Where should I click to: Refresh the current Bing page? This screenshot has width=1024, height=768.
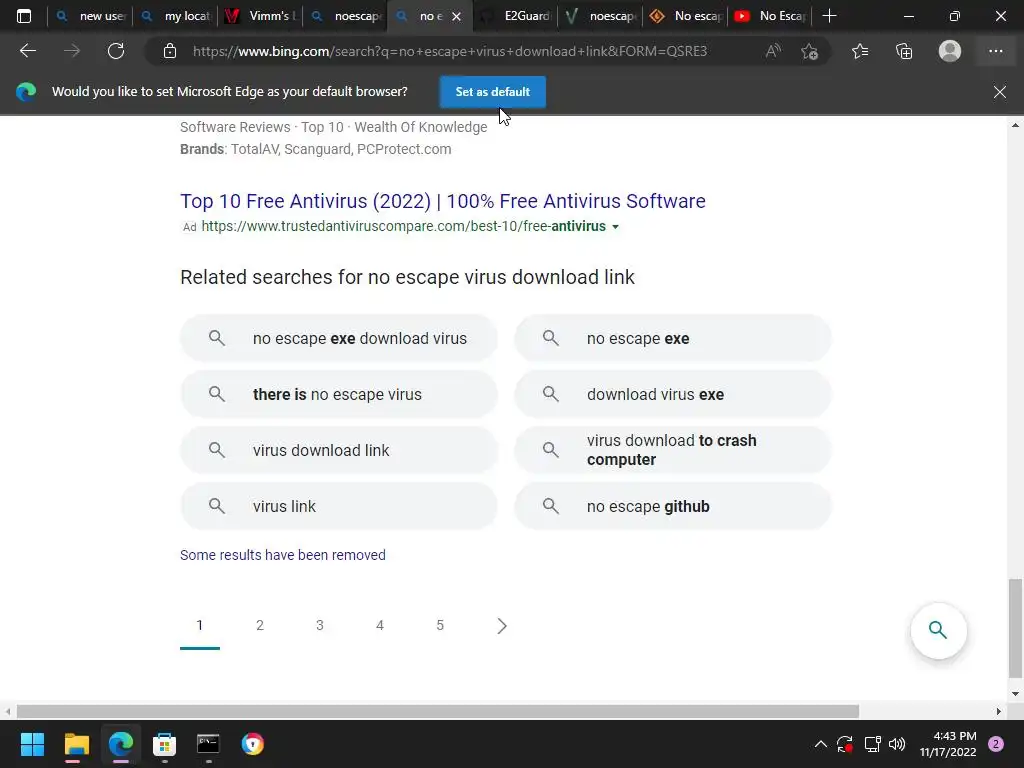116,51
